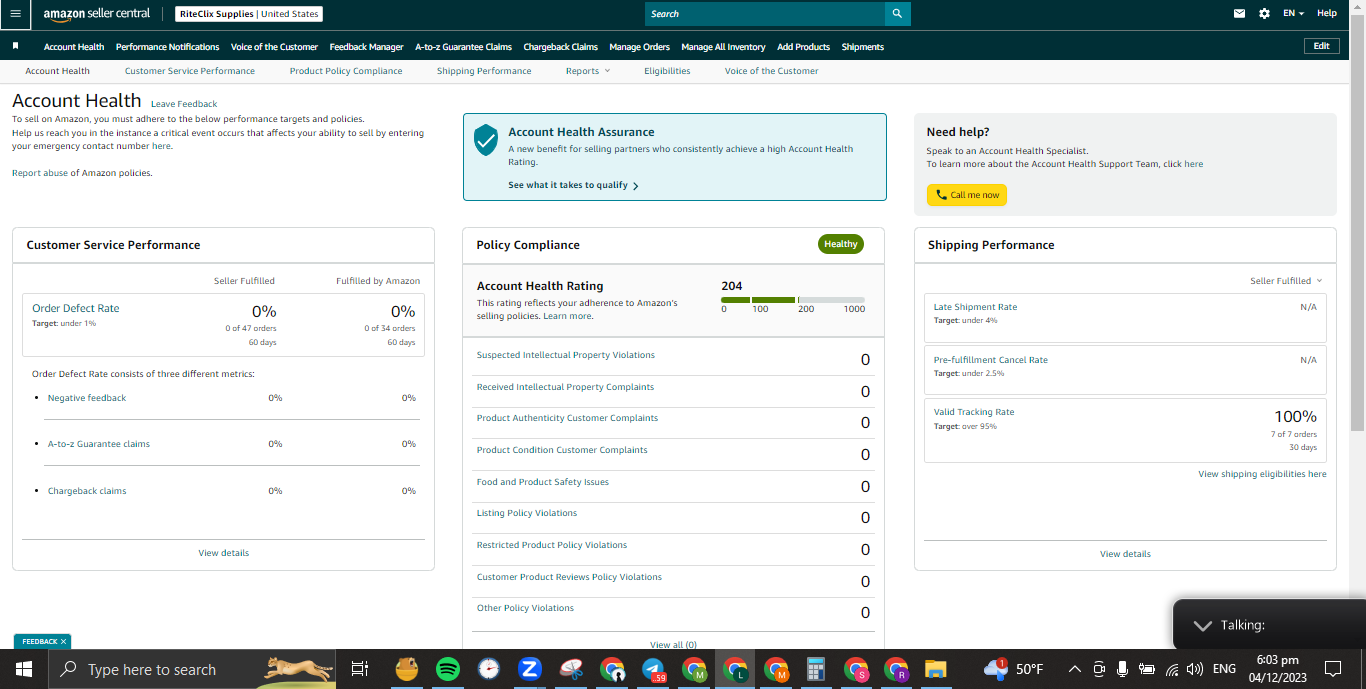Click the Call me now button
Image resolution: width=1366 pixels, height=689 pixels.
pos(967,195)
